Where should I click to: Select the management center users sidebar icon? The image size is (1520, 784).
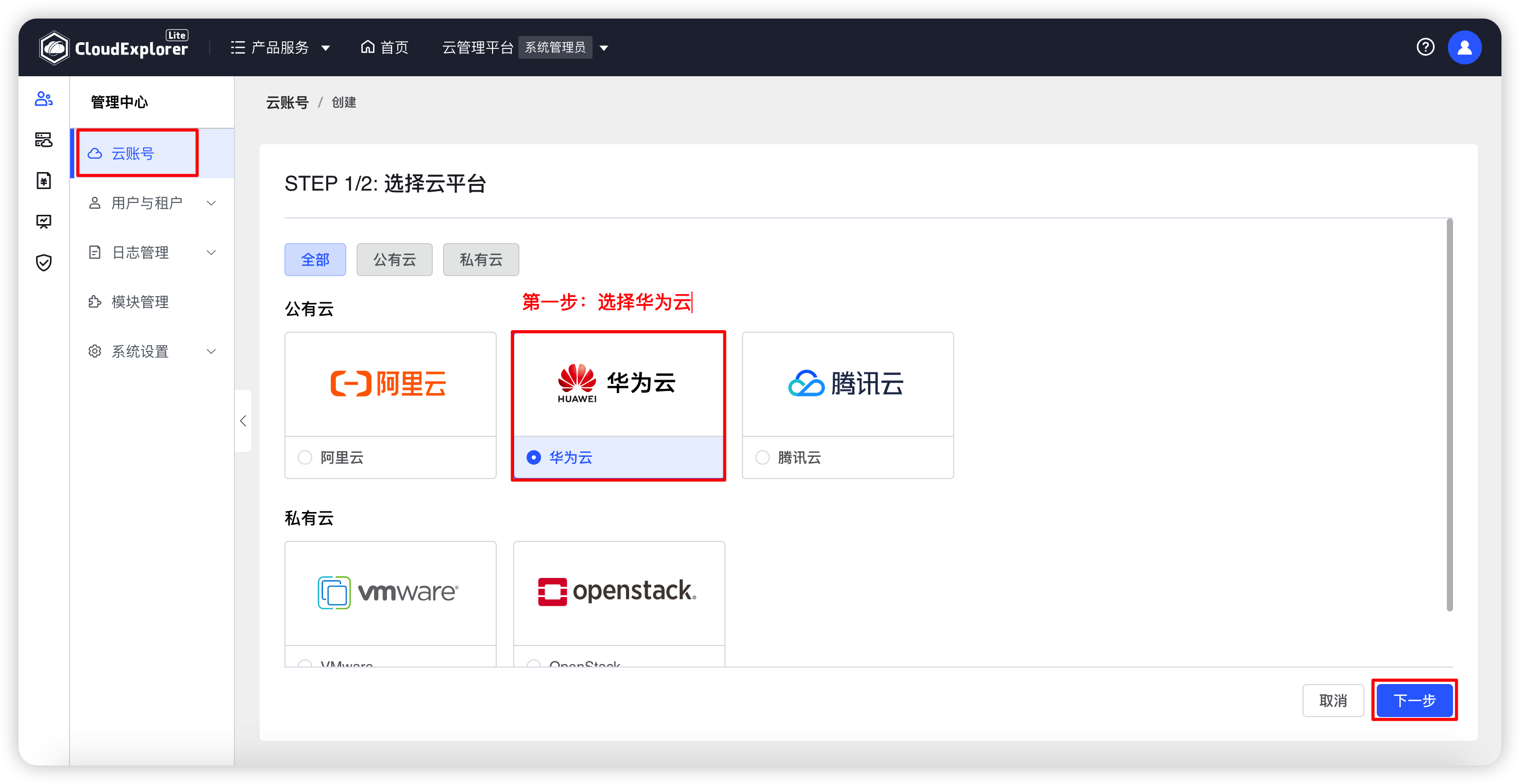[x=44, y=98]
